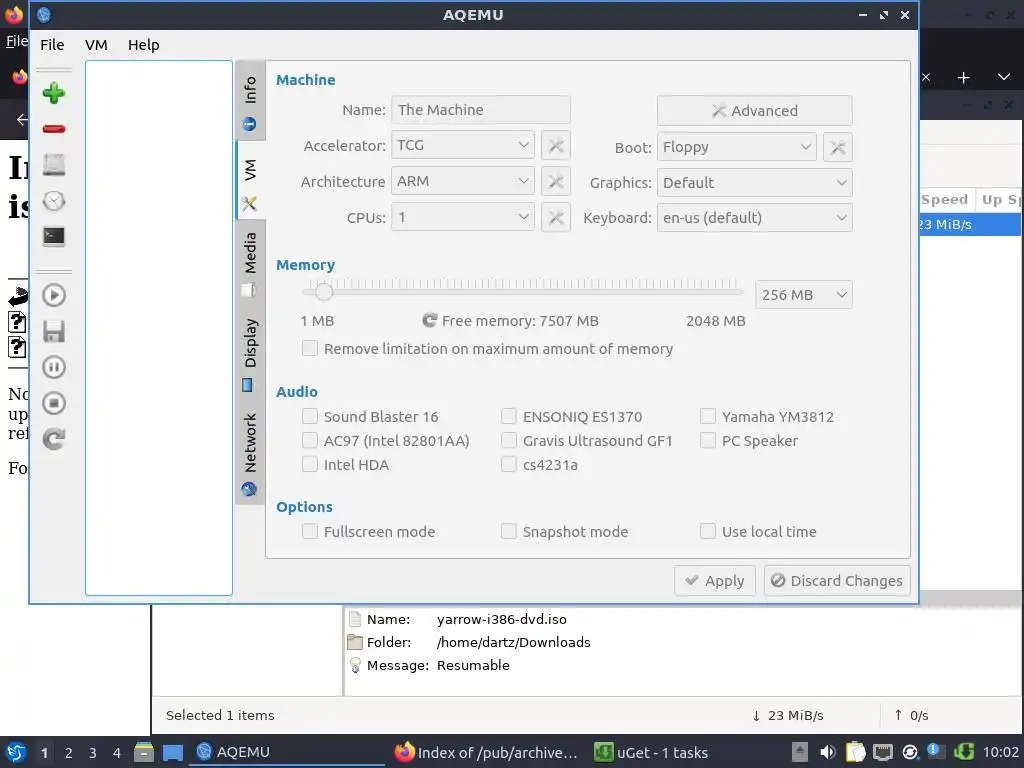Save VM state with floppy disk icon
1024x768 pixels.
tap(54, 331)
